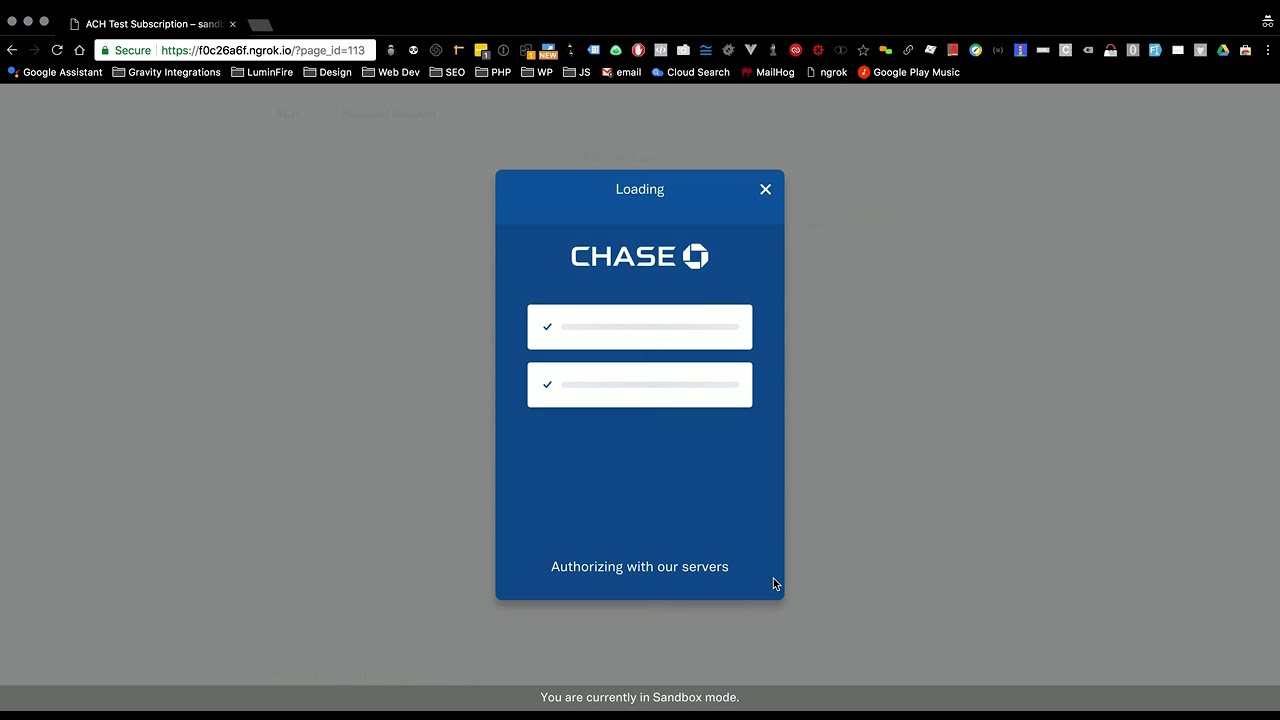
Task: Click the extension icon labeled NEW
Action: pyautogui.click(x=548, y=50)
